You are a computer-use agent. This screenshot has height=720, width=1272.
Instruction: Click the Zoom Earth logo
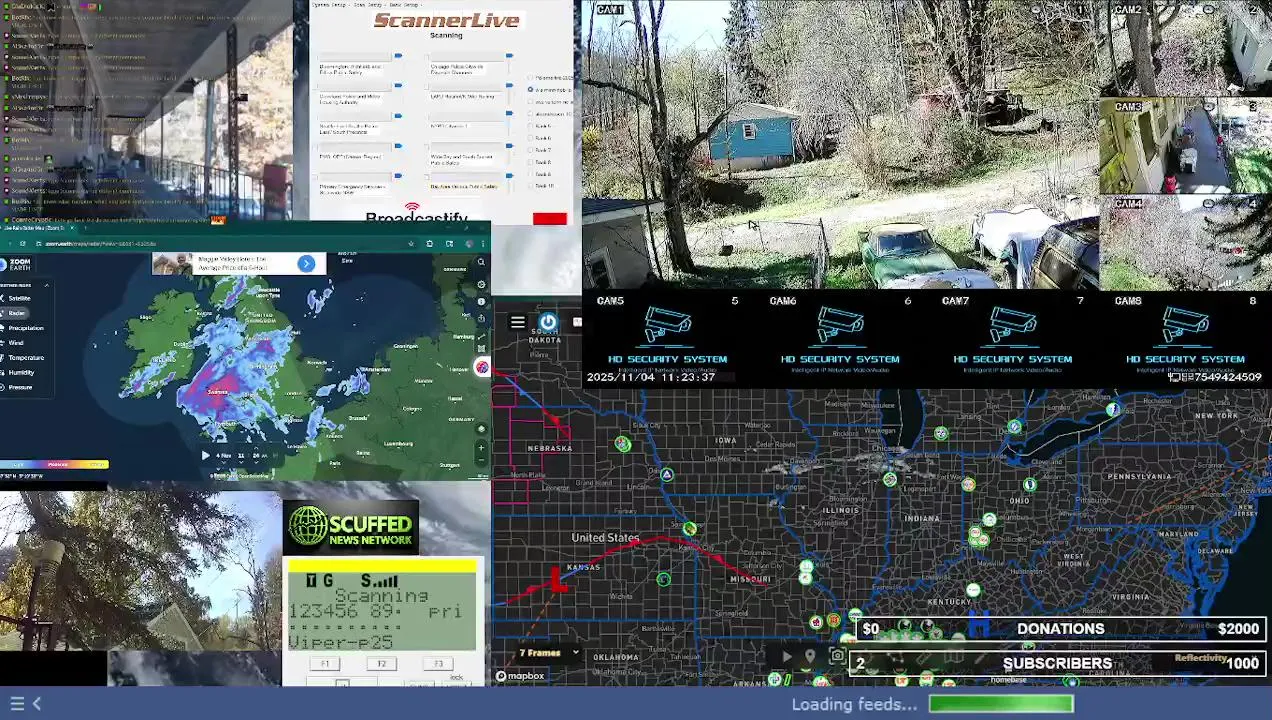pyautogui.click(x=17, y=264)
